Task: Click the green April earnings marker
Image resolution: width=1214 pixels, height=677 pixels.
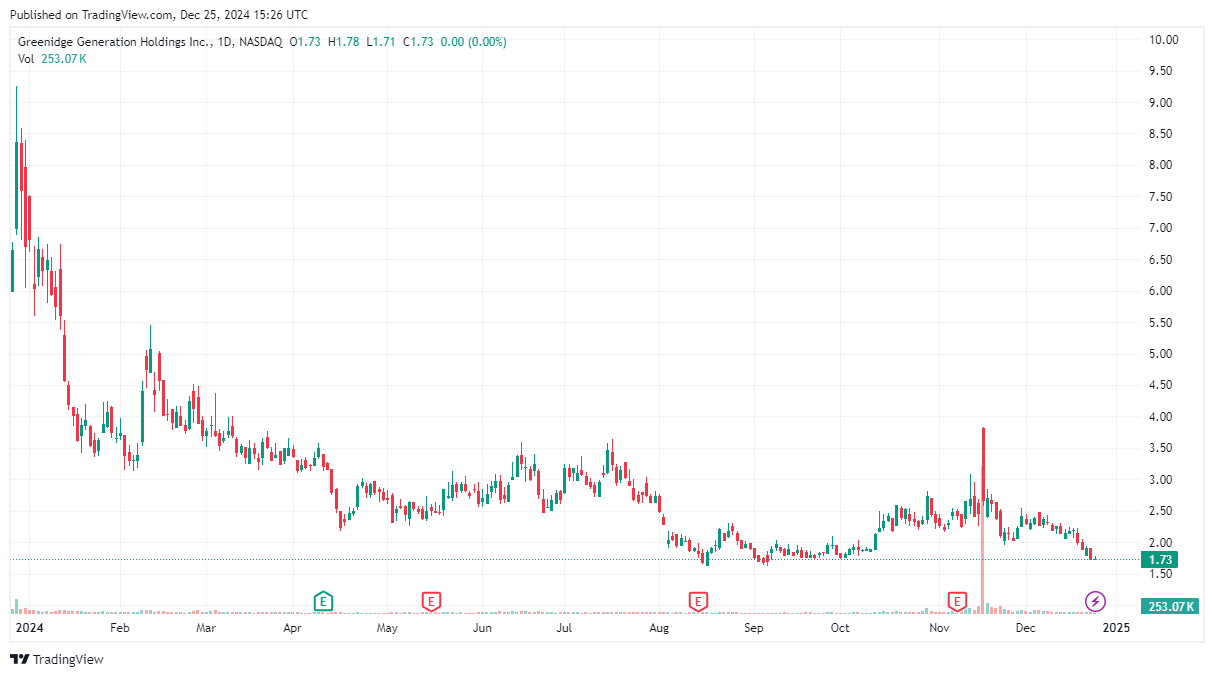Action: [323, 601]
